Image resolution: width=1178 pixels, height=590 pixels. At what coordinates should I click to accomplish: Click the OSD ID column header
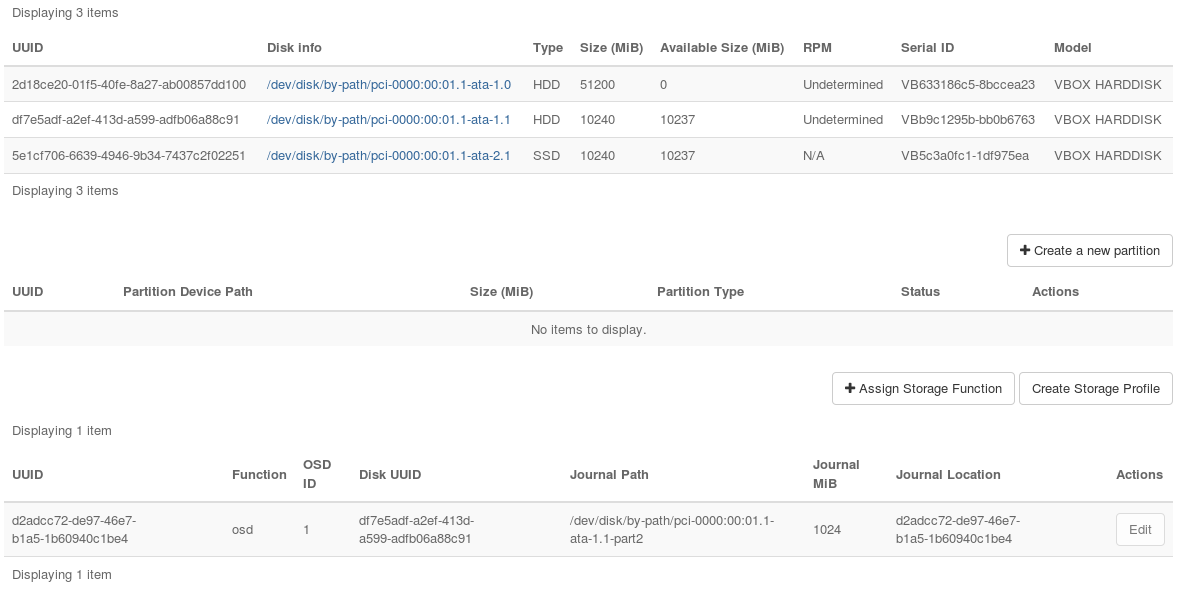point(317,475)
